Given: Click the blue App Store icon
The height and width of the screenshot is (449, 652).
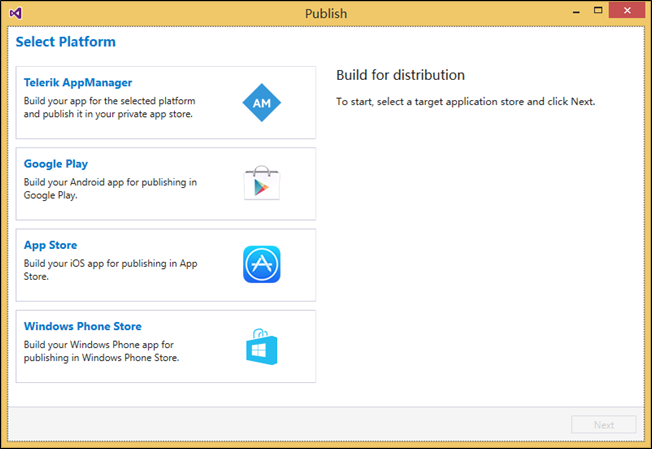Looking at the screenshot, I should click(262, 264).
